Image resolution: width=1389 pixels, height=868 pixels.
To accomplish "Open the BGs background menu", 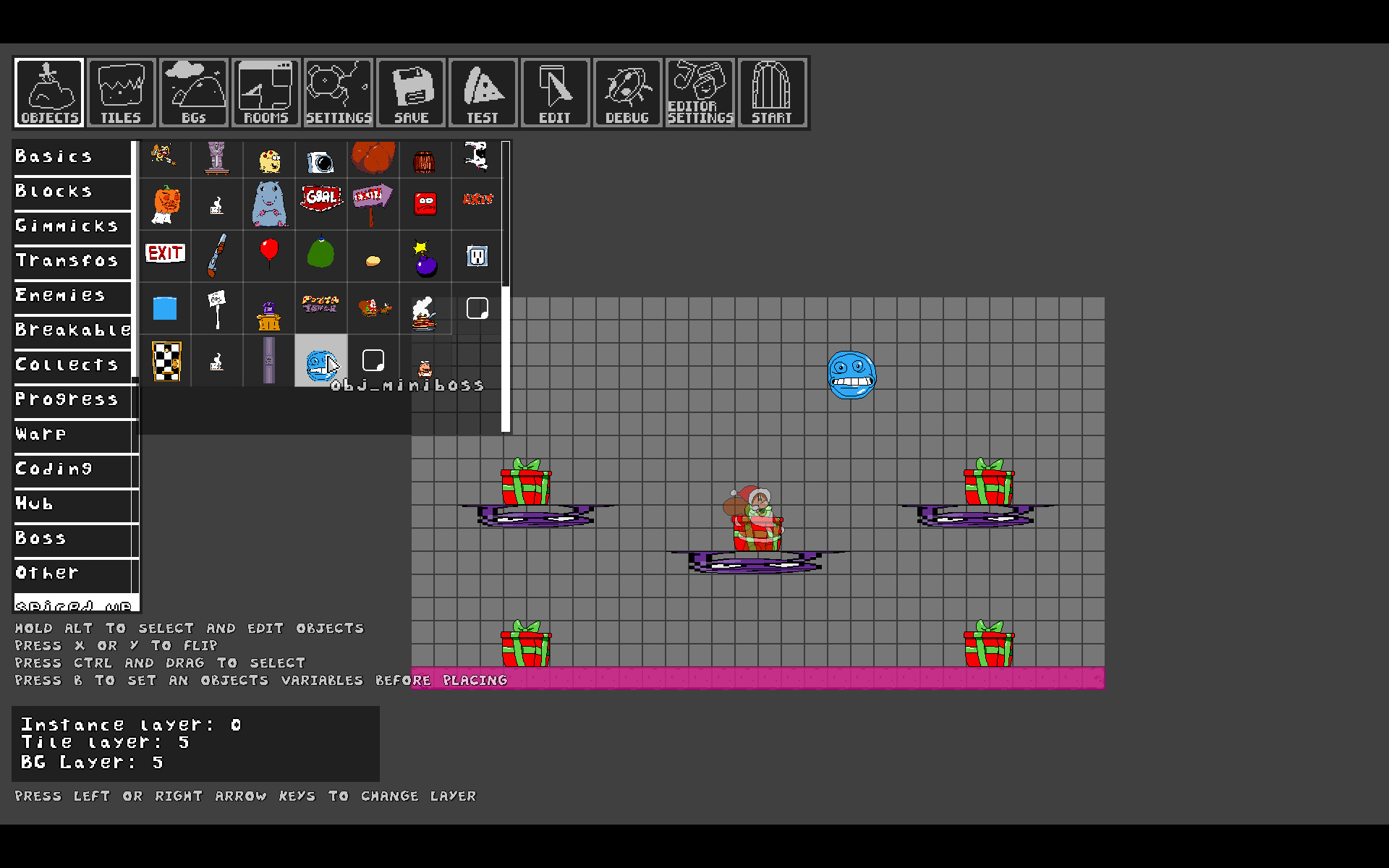I will [x=193, y=93].
